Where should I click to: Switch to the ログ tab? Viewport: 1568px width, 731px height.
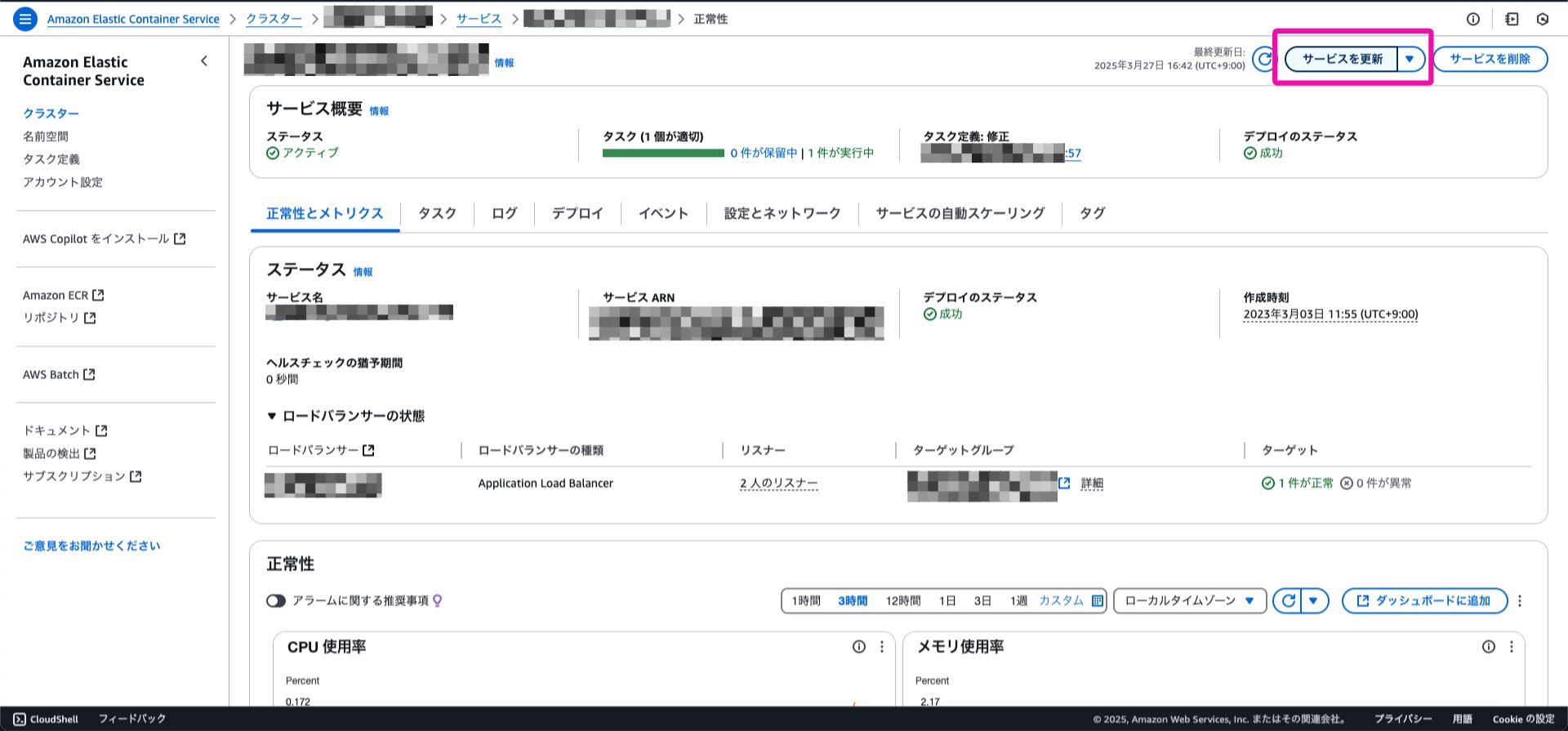pos(504,213)
